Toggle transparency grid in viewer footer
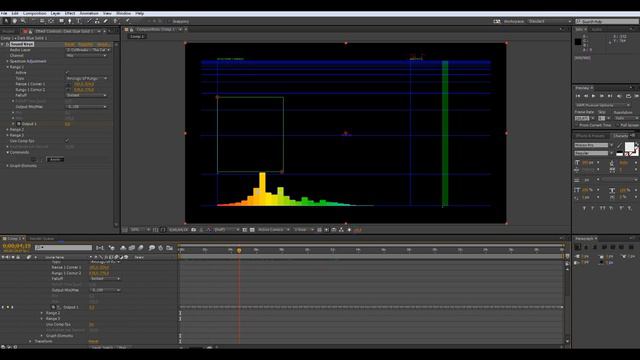 pos(252,230)
